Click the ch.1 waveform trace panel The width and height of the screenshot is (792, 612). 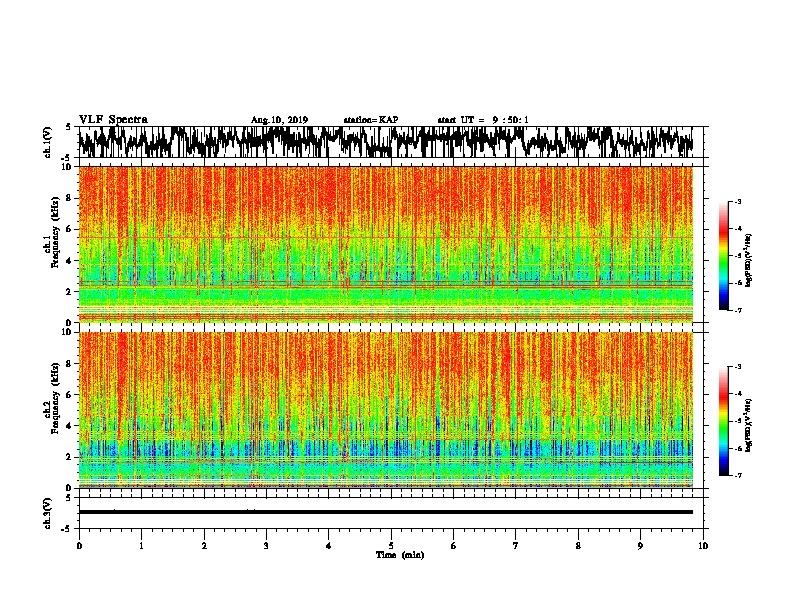390,142
